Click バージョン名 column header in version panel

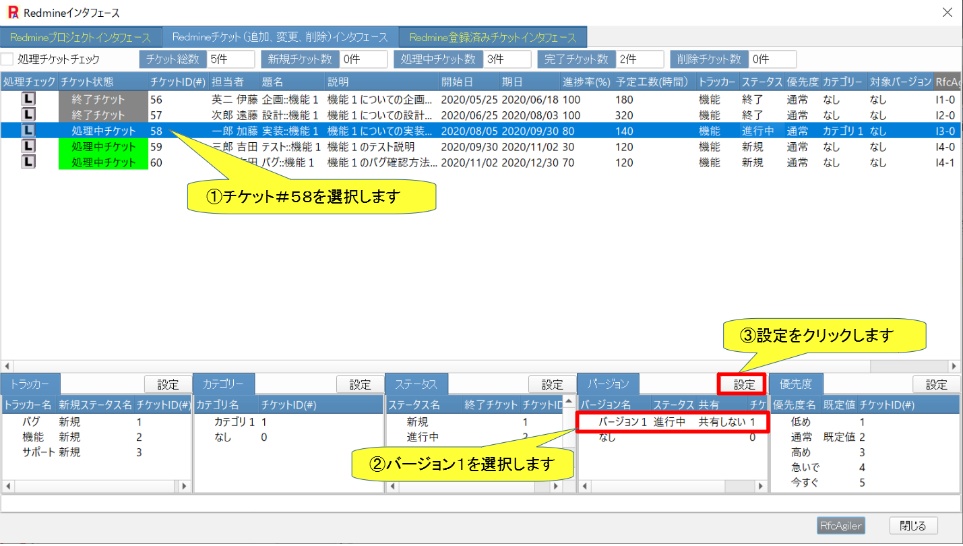point(614,405)
